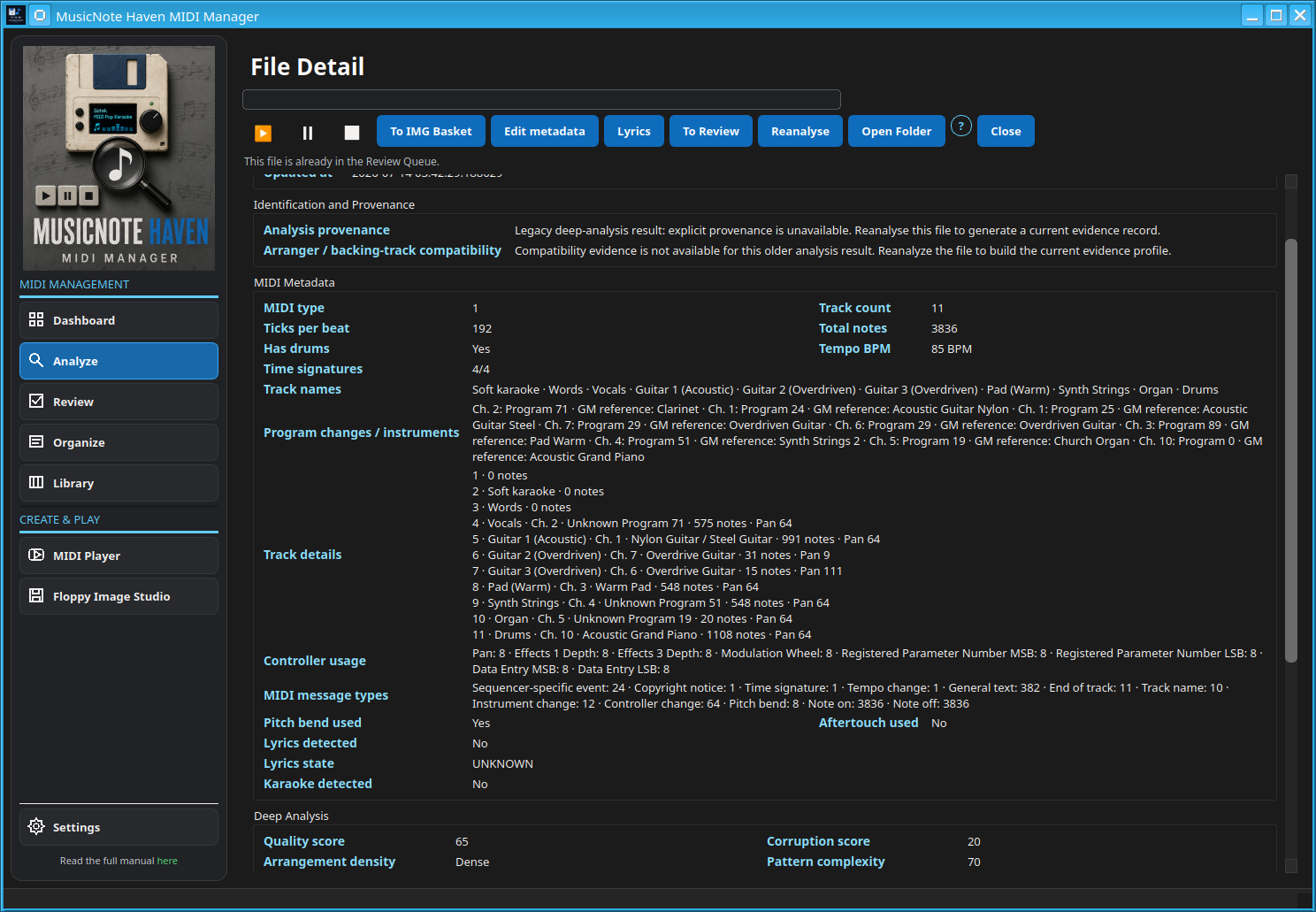This screenshot has width=1316, height=912.
Task: Click the scrollbar up arrow
Action: pos(1291,181)
